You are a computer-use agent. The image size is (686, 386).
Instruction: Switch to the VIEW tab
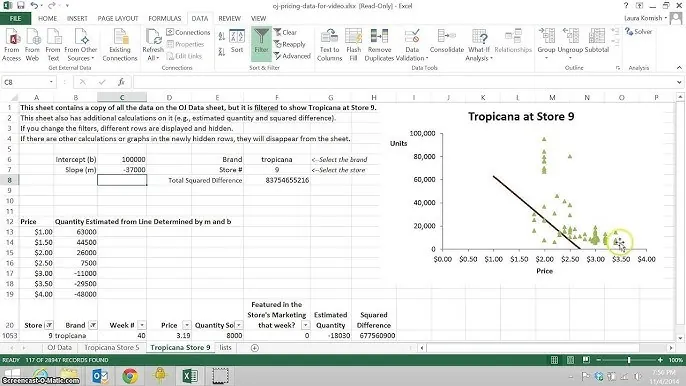click(x=258, y=18)
